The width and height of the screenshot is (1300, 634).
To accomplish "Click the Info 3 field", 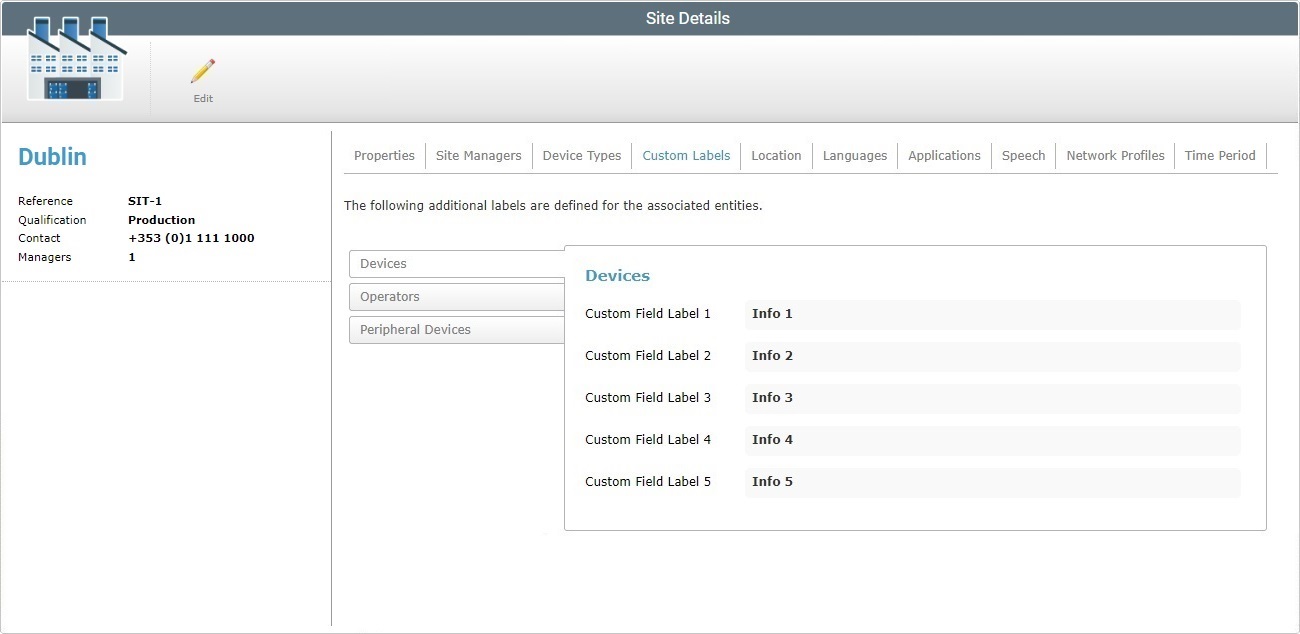I will click(991, 397).
